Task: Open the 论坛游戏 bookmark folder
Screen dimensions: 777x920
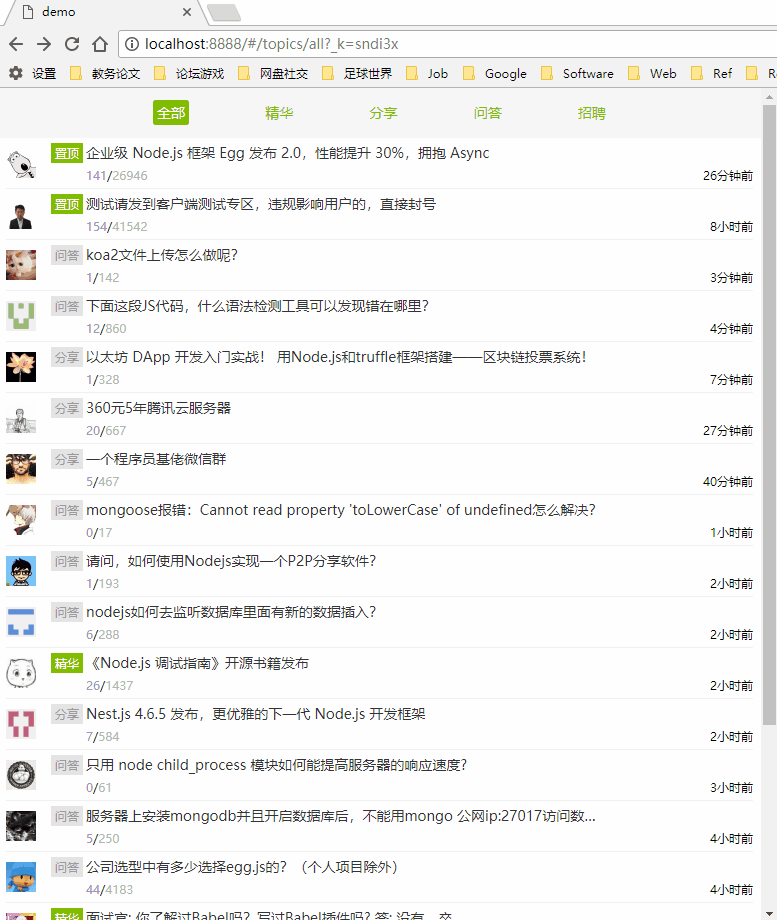Action: click(x=189, y=73)
